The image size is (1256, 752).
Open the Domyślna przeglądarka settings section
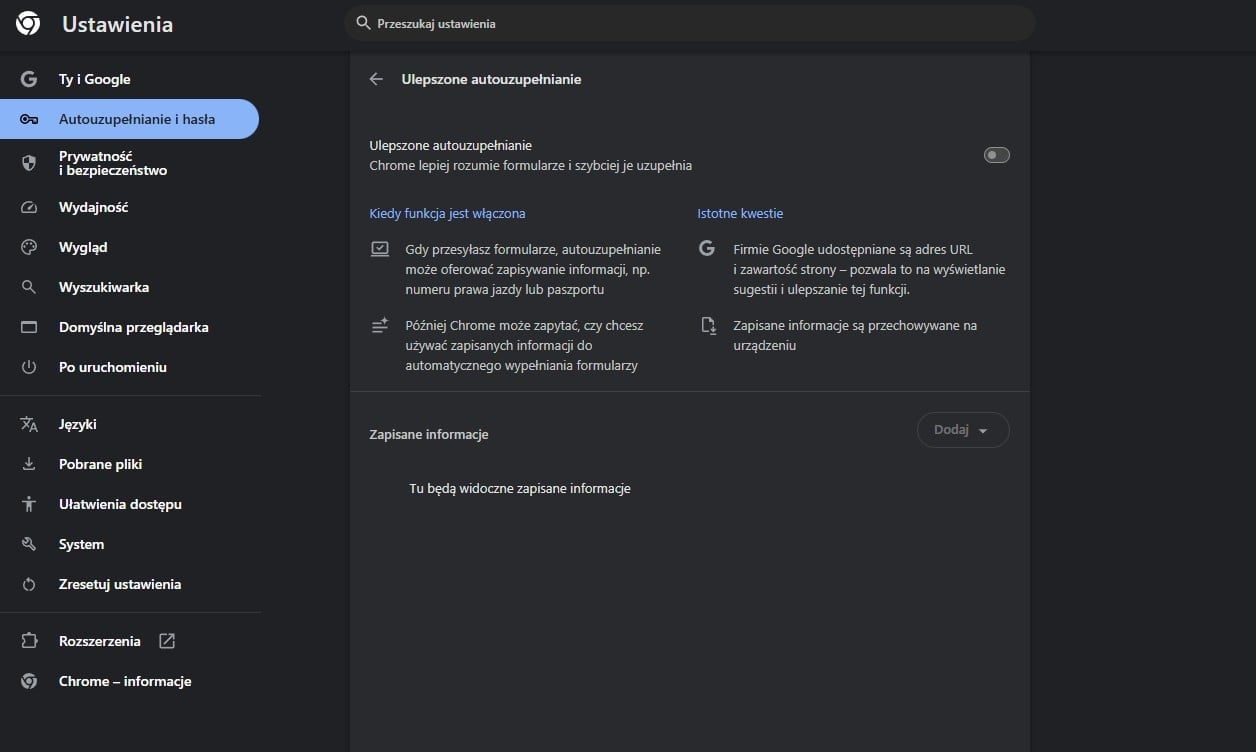coord(133,327)
